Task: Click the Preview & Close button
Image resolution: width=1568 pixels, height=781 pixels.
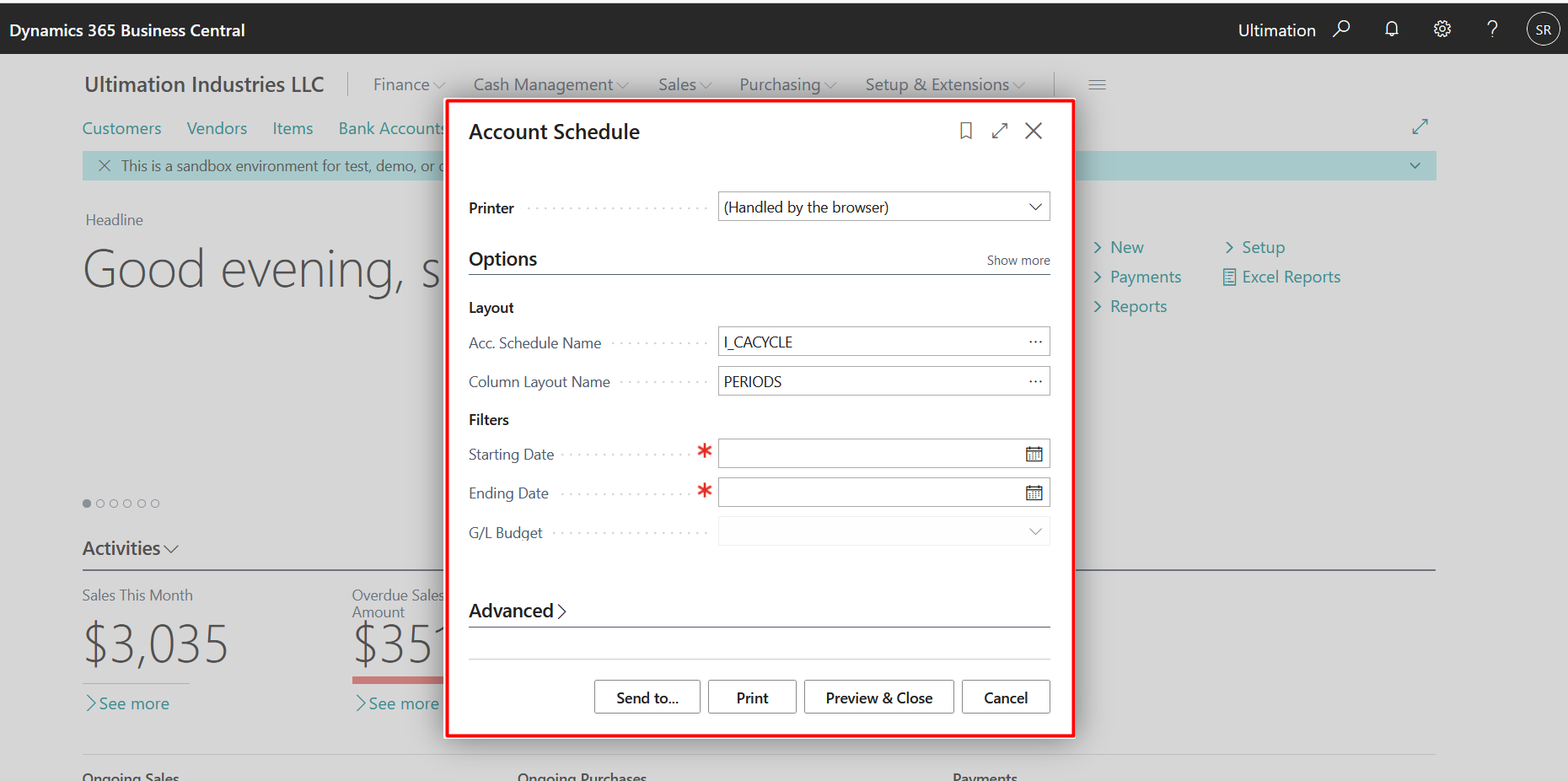Action: pyautogui.click(x=878, y=697)
